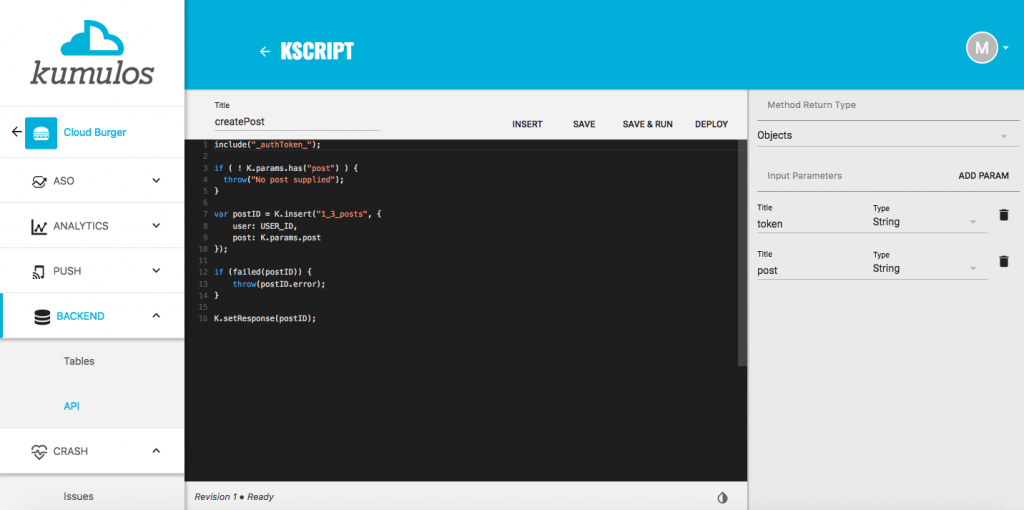Viewport: 1024px width, 510px height.
Task: Click the SAVE & RUN button
Action: [647, 124]
